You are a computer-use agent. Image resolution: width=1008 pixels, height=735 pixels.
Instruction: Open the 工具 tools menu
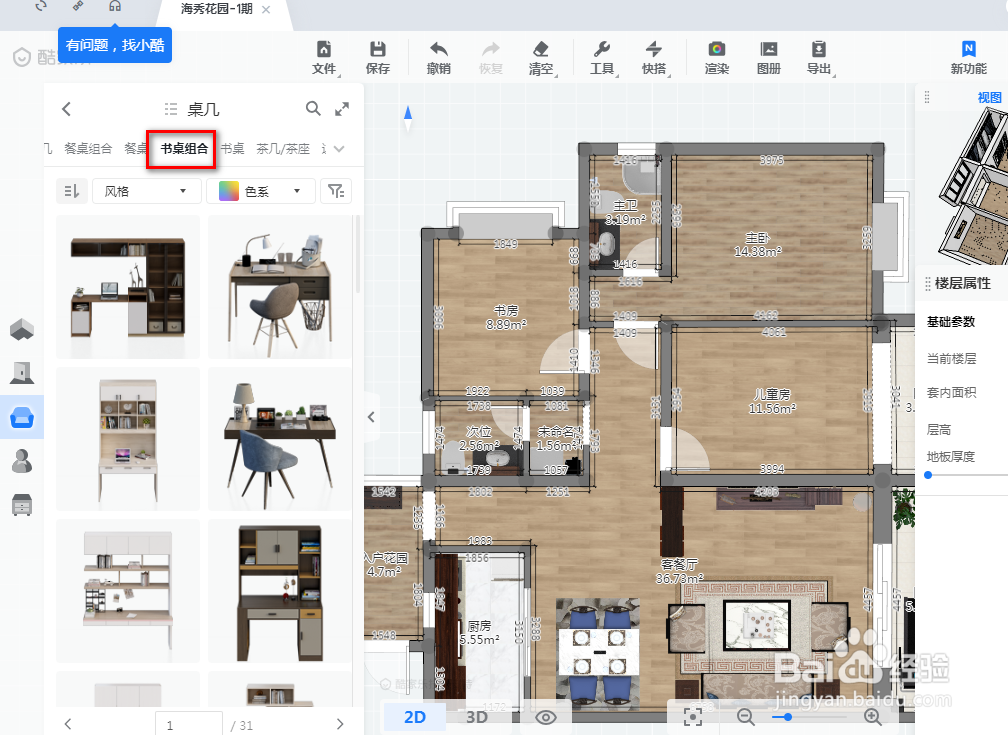(602, 58)
